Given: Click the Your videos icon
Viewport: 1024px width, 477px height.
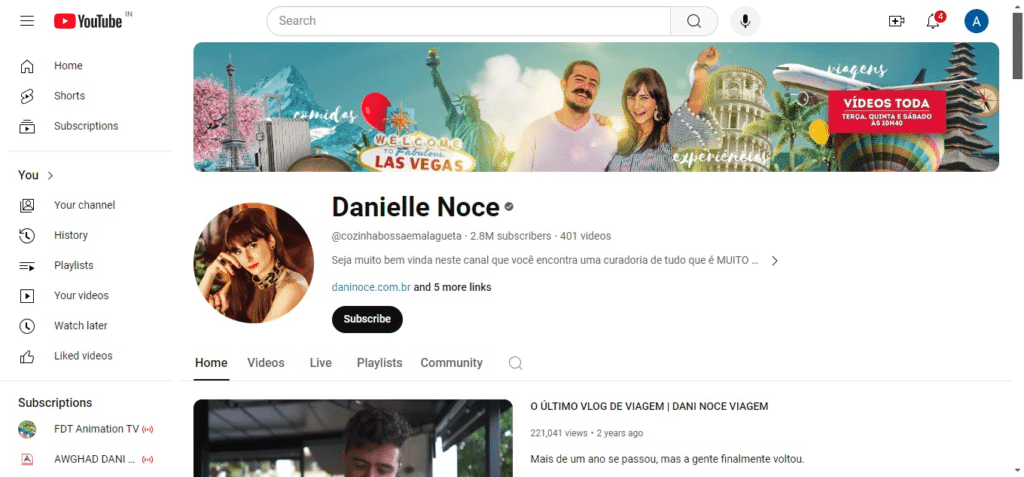Looking at the screenshot, I should (x=27, y=295).
